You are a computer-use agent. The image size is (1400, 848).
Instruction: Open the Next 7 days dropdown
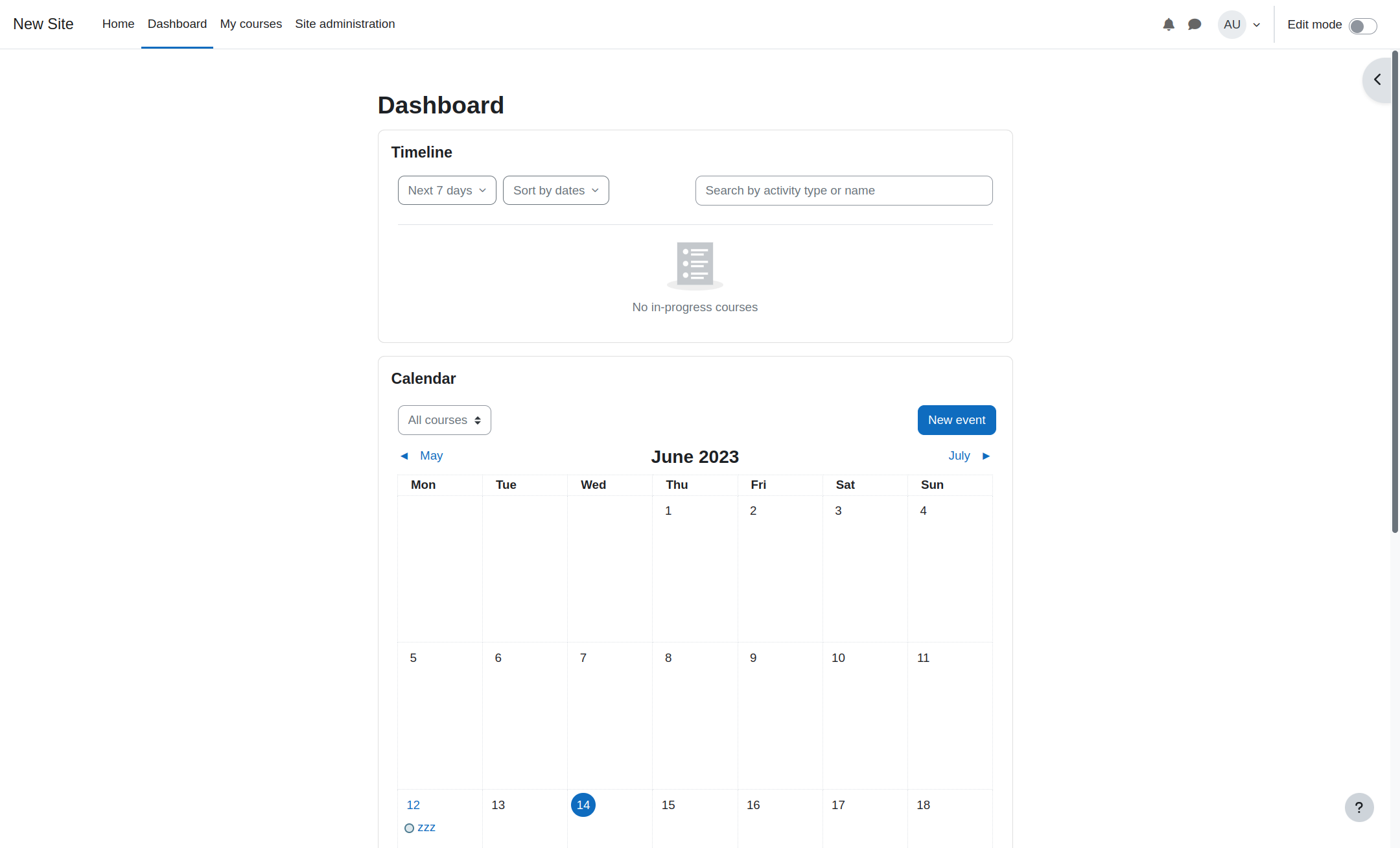tap(447, 191)
